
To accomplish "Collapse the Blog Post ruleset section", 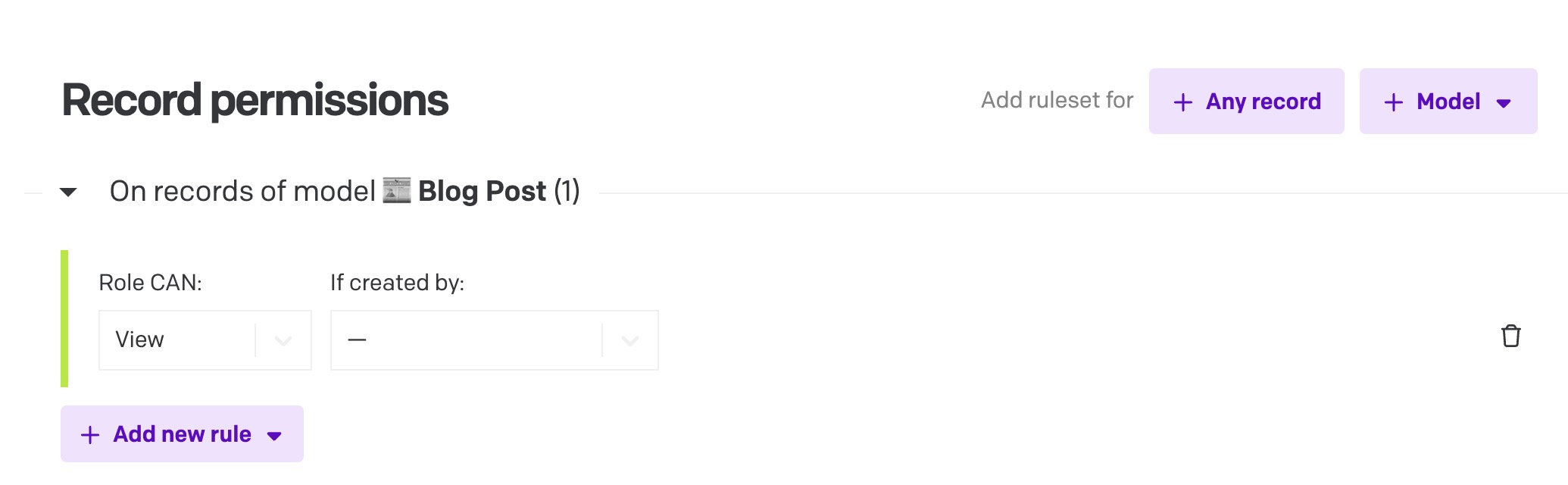I will [x=67, y=192].
